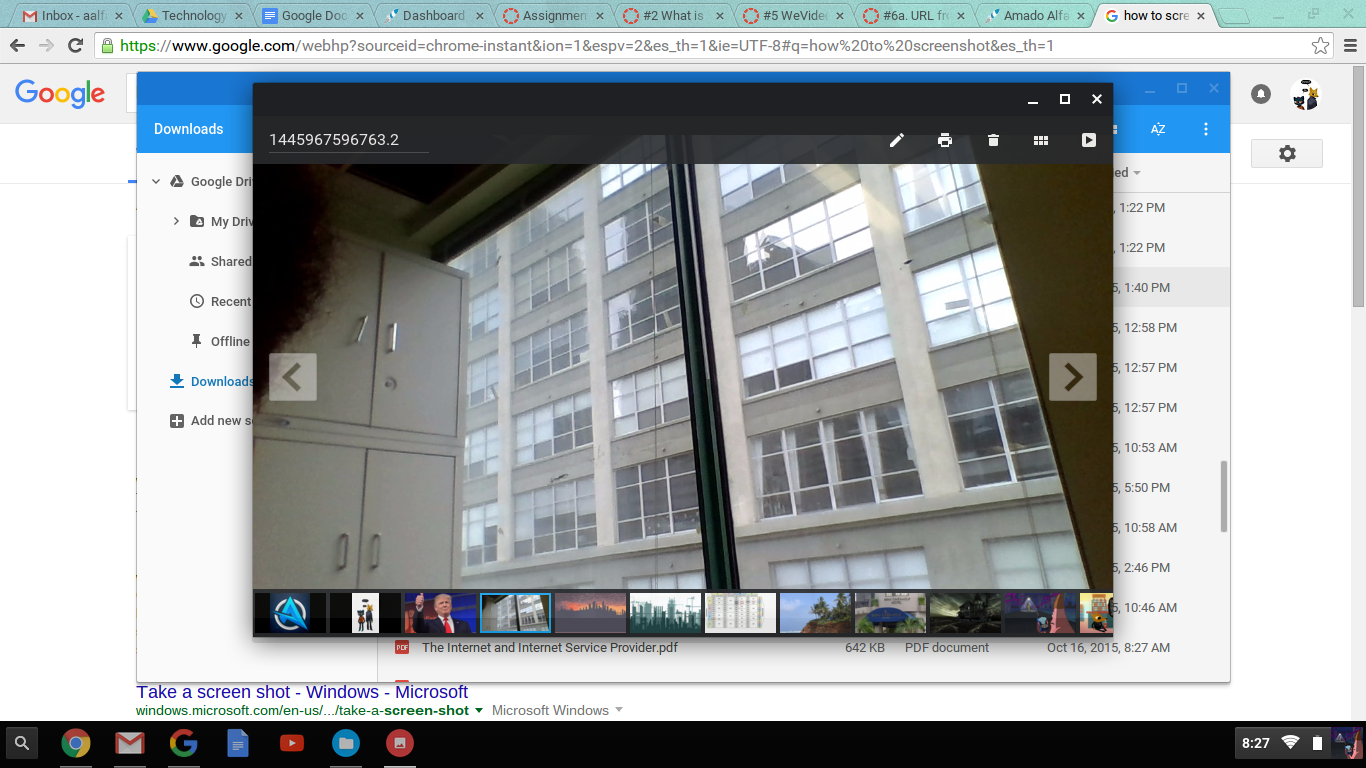Viewport: 1366px width, 768px height.
Task: Switch to thumbnail grid view icon
Action: click(x=1041, y=140)
